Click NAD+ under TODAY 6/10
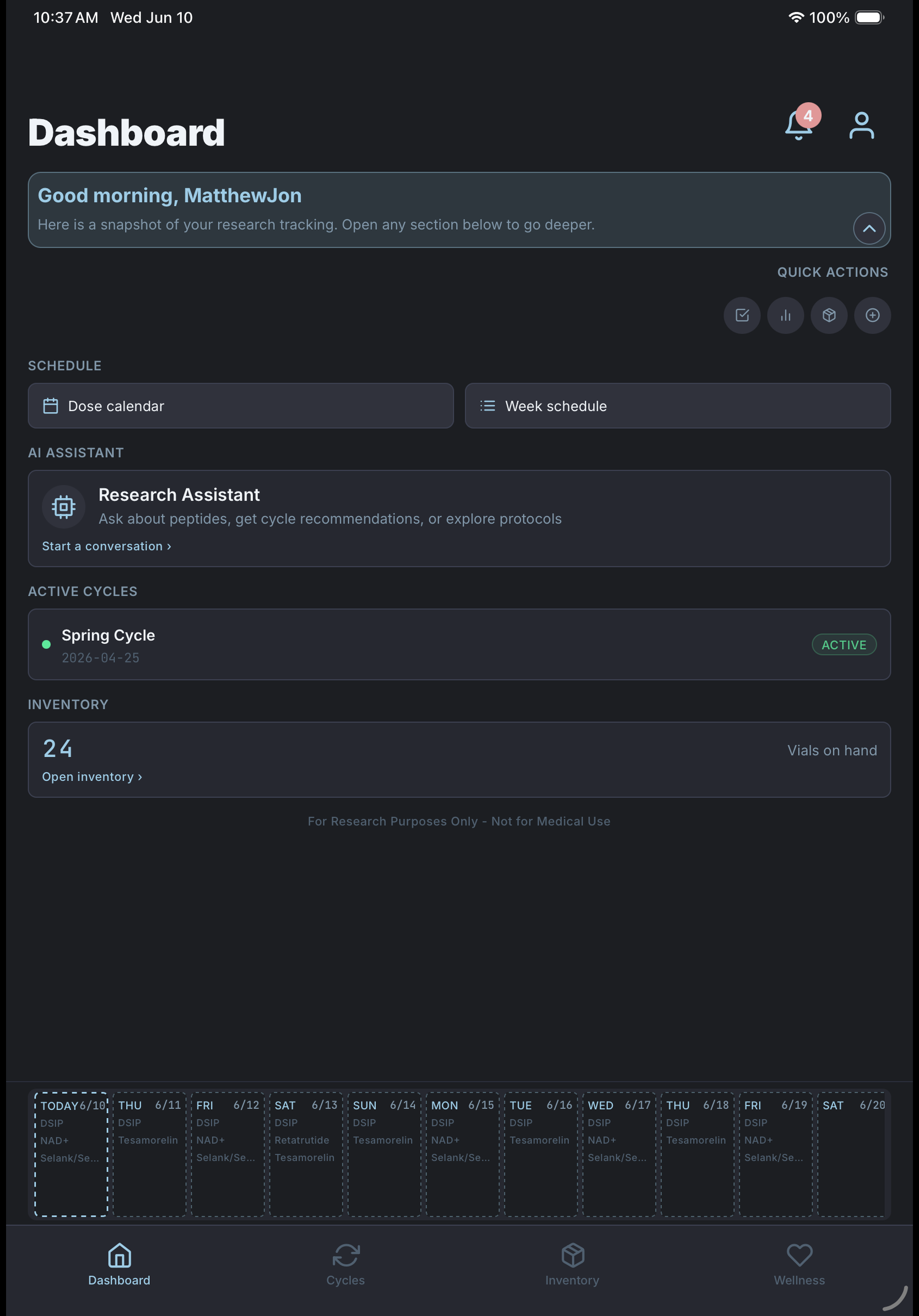The image size is (919, 1316). 55,1141
